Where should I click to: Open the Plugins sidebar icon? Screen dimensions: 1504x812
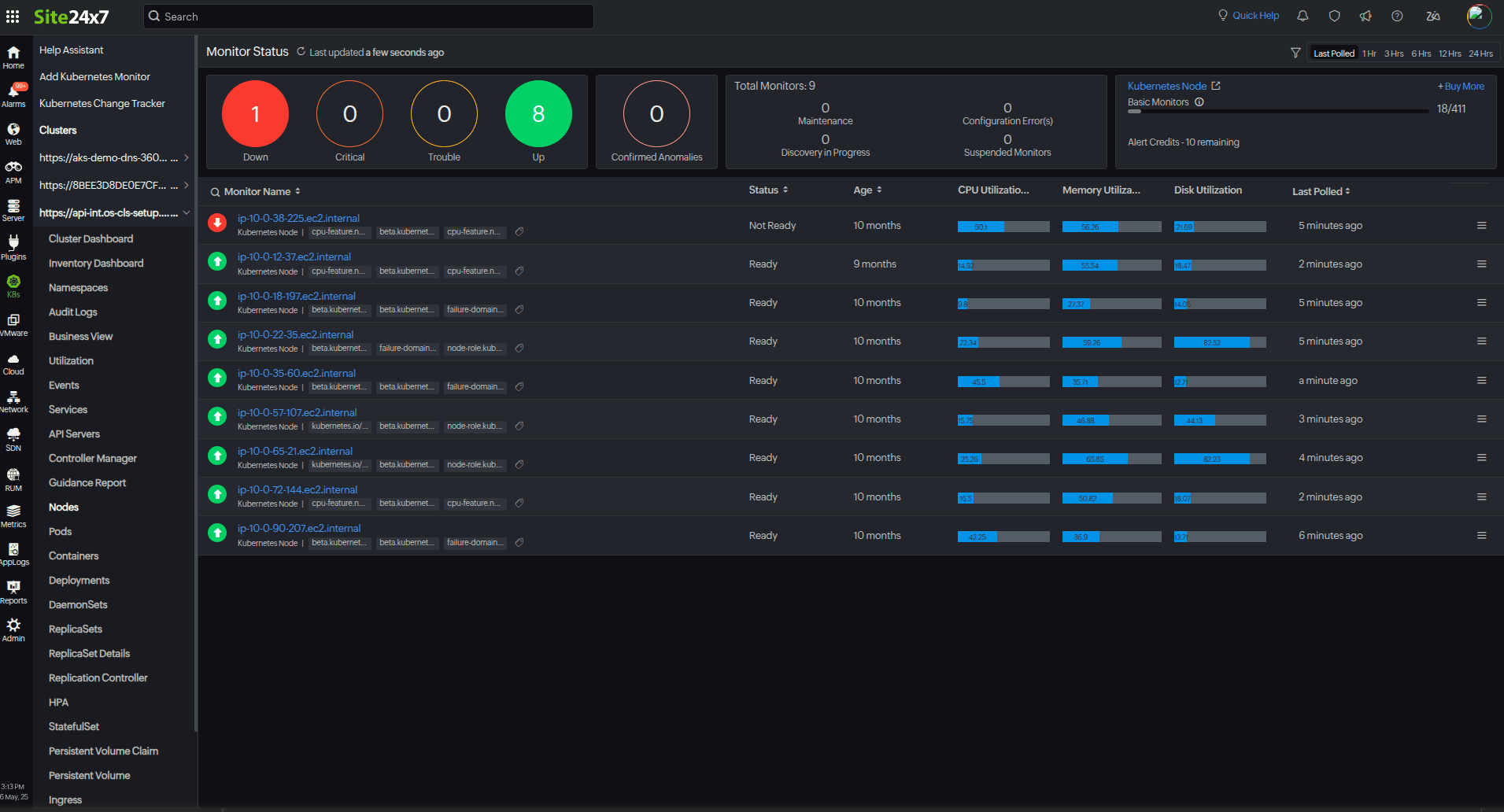tap(13, 248)
